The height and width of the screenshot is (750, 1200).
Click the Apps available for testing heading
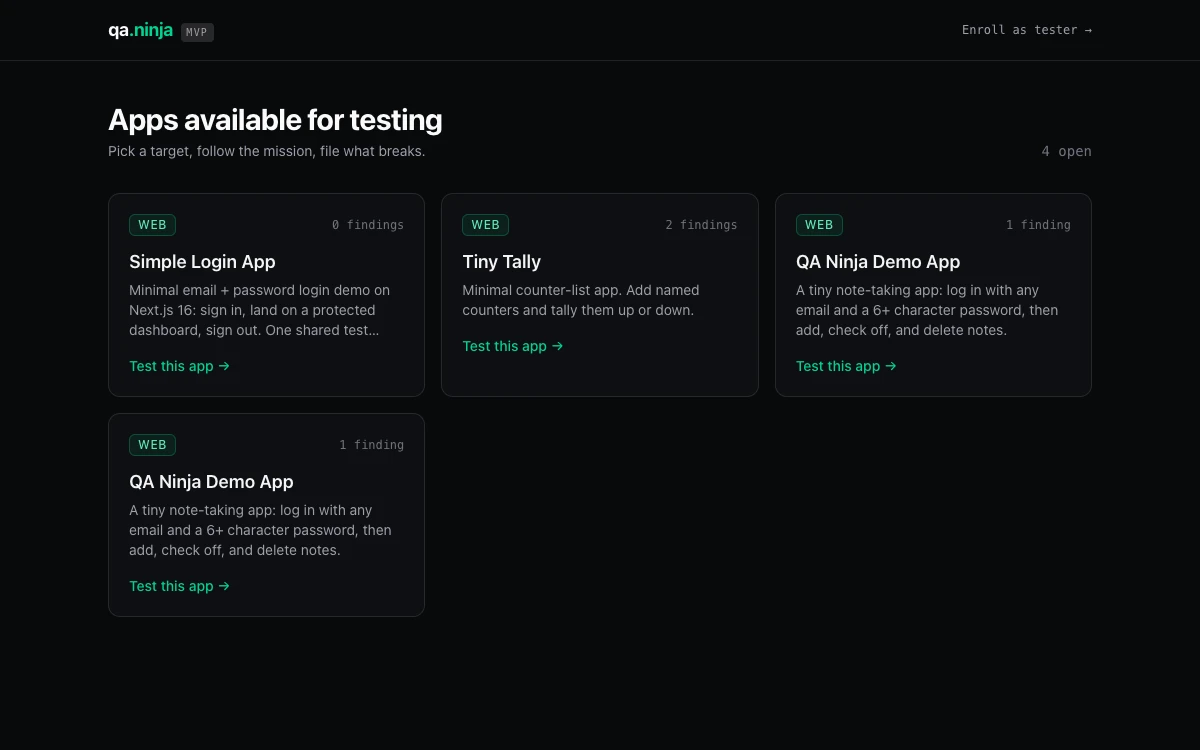point(275,120)
